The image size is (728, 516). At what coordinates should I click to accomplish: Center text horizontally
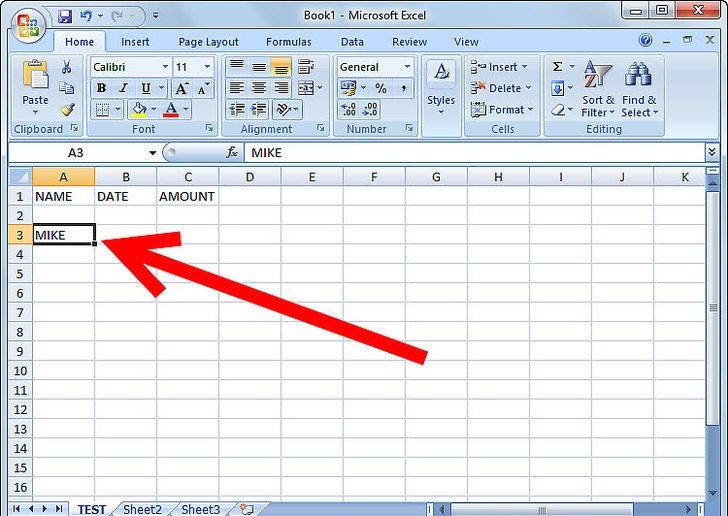(259, 88)
